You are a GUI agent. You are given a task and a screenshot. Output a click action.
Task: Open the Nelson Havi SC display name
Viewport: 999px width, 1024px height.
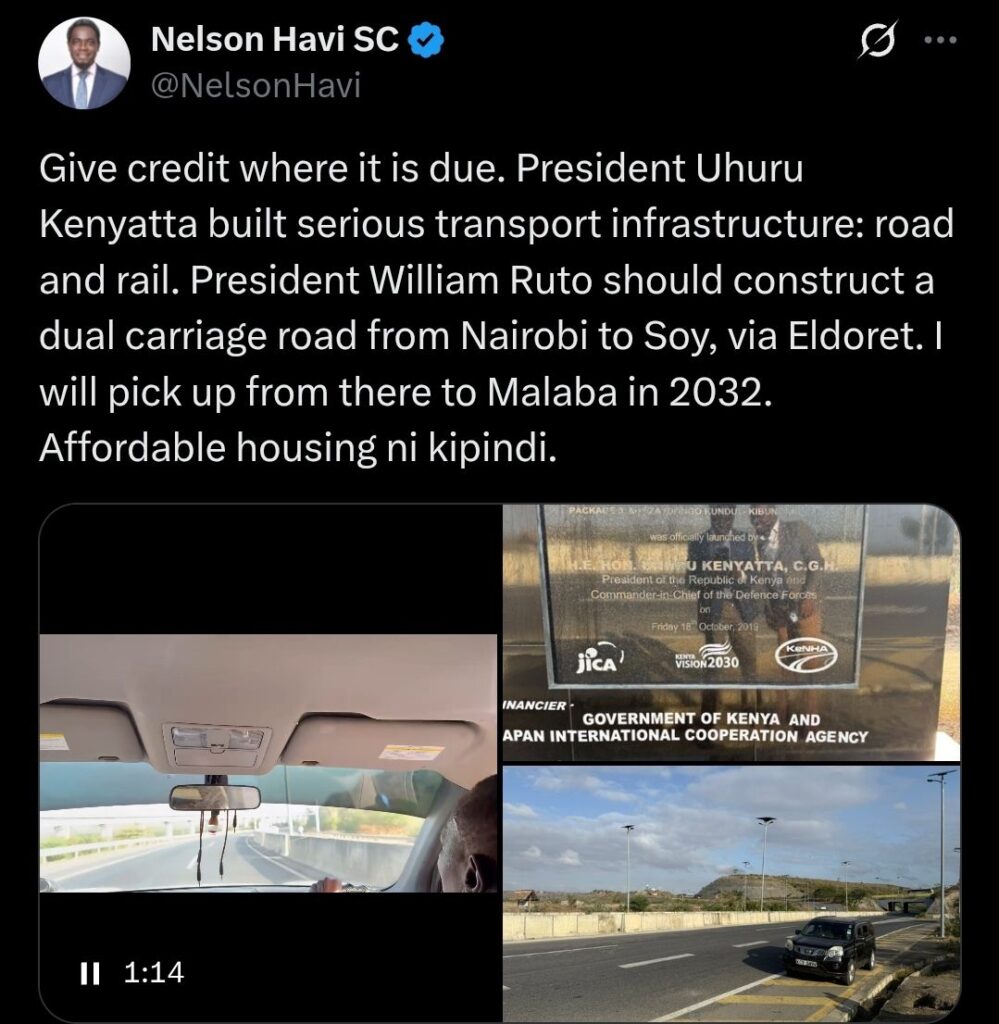[x=274, y=39]
